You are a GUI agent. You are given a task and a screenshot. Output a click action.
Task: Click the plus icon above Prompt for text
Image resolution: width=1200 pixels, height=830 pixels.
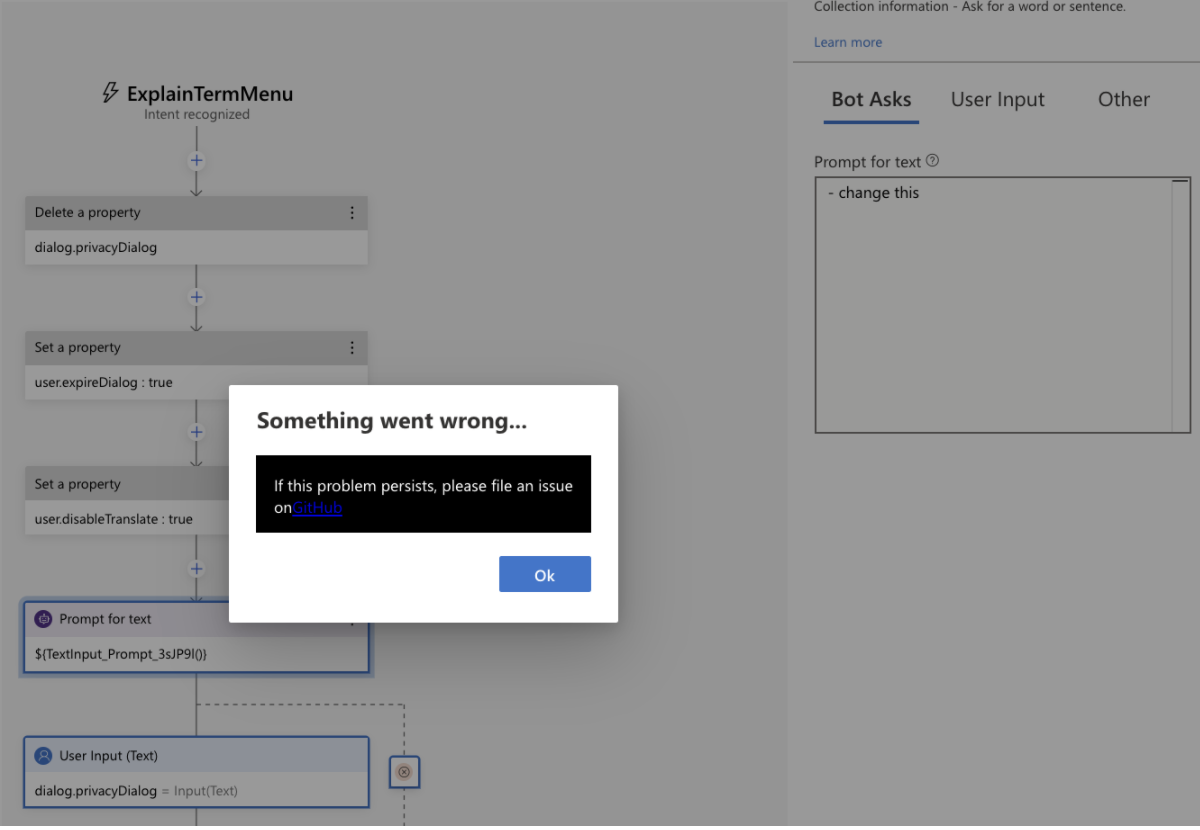pos(196,568)
